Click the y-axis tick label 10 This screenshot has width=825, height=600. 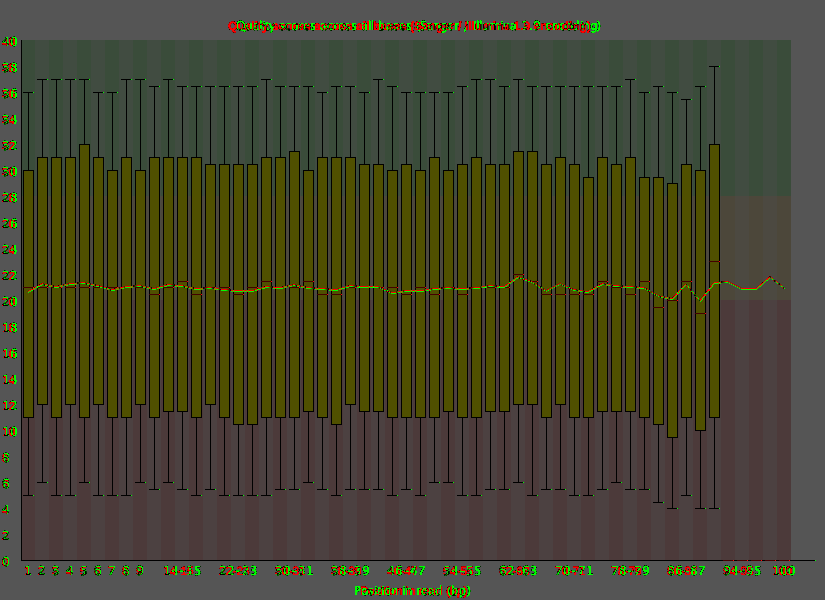9,431
